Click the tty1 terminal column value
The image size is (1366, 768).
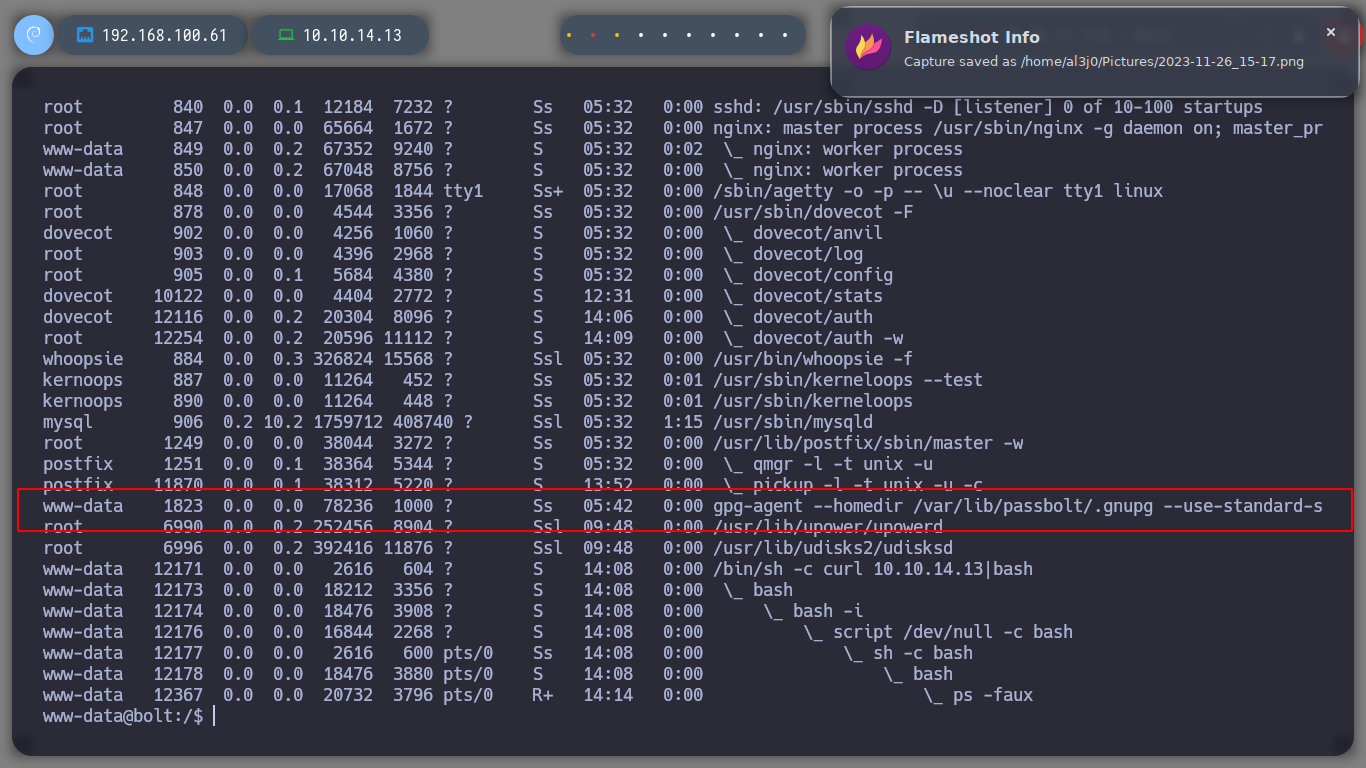coord(463,191)
